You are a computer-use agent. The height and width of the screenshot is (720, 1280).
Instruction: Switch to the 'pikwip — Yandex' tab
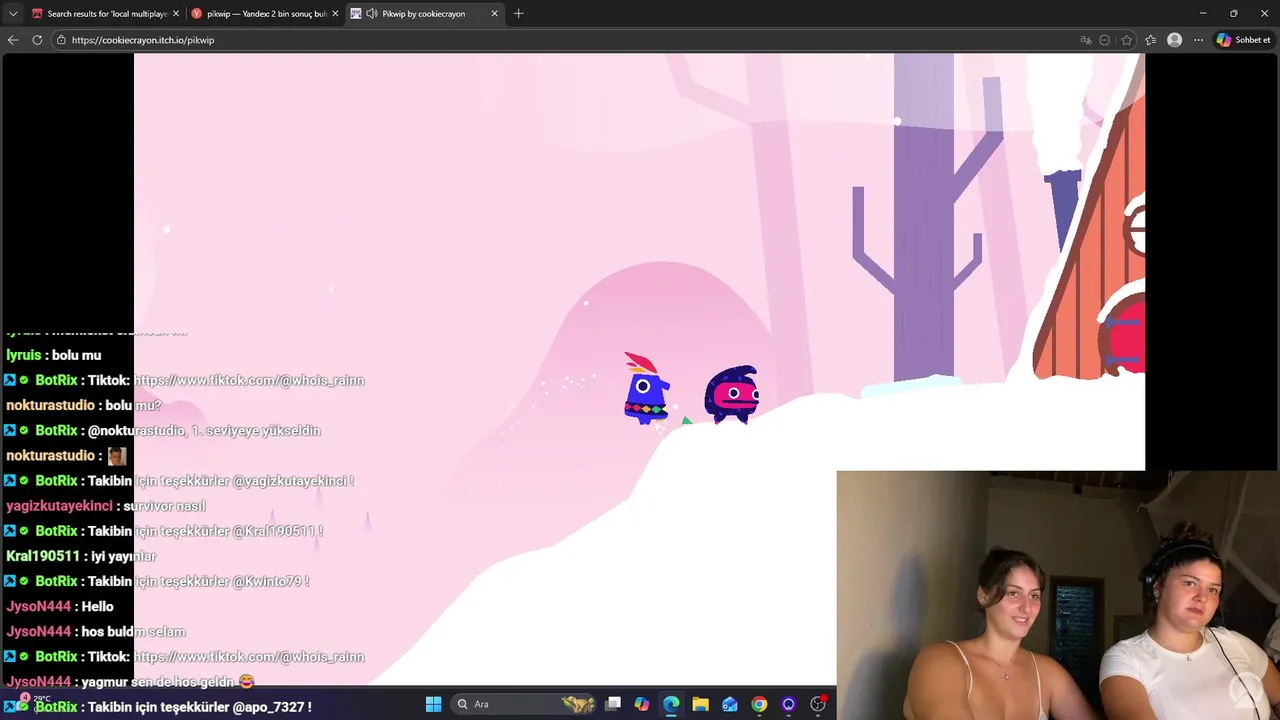pyautogui.click(x=264, y=14)
